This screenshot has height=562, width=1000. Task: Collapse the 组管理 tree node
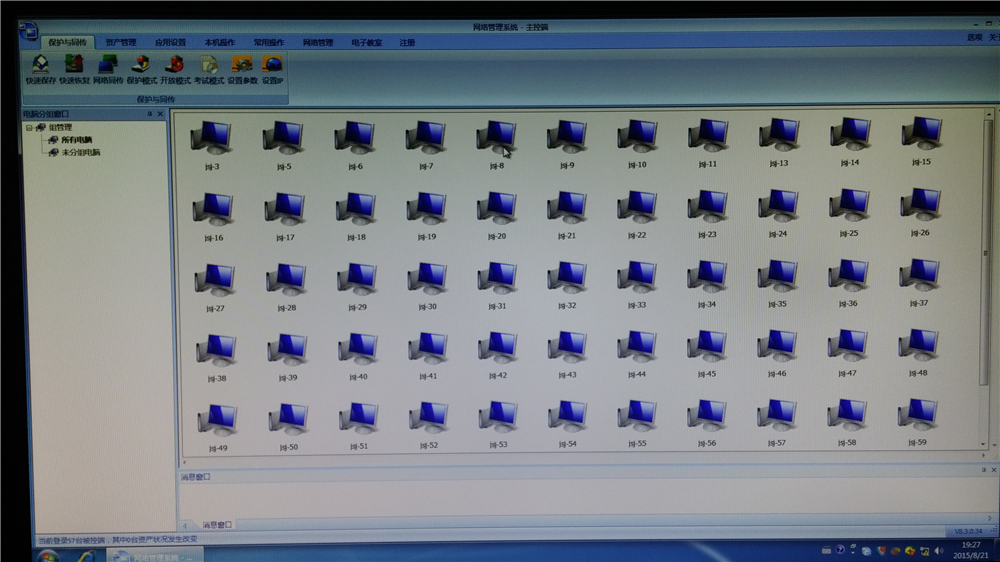pyautogui.click(x=29, y=128)
